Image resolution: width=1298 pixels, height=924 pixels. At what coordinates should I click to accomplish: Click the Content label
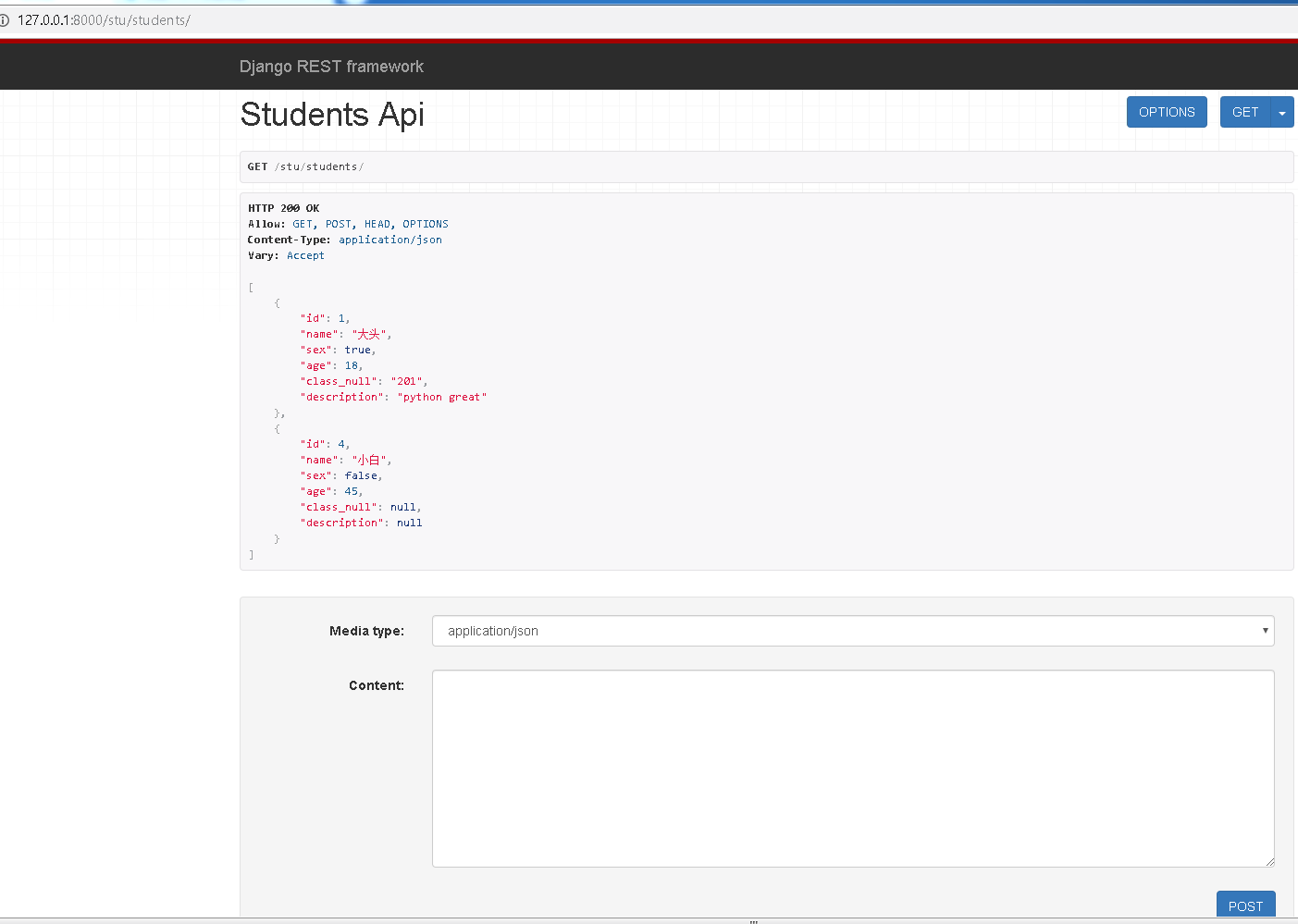coord(377,685)
